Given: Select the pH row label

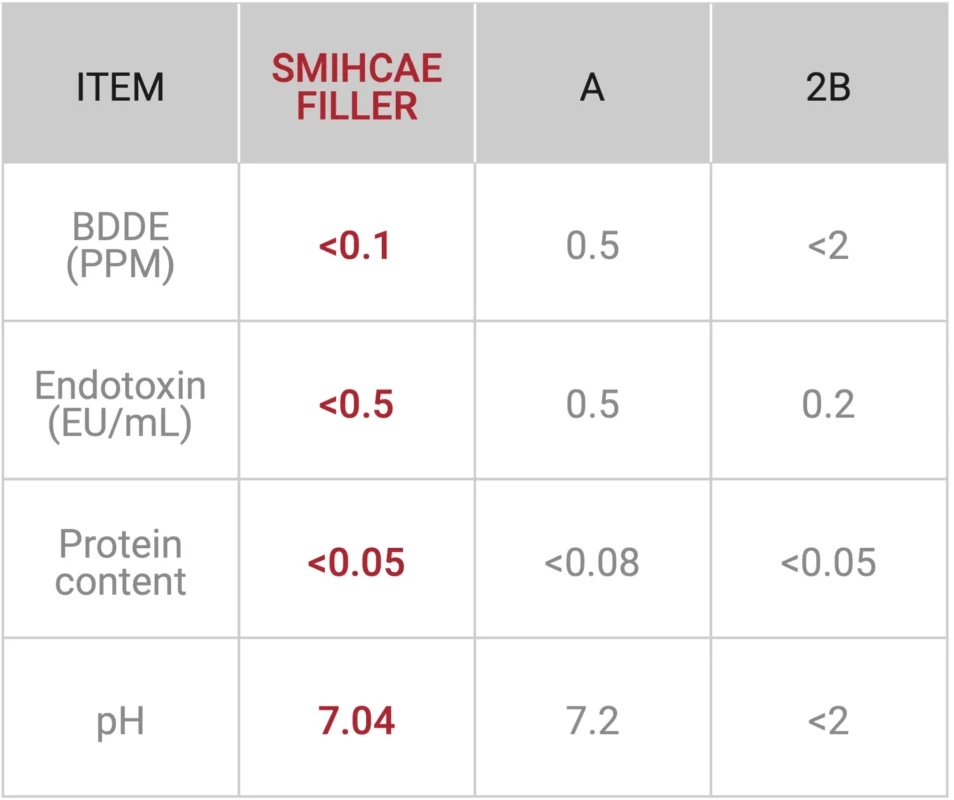Looking at the screenshot, I should (120, 721).
